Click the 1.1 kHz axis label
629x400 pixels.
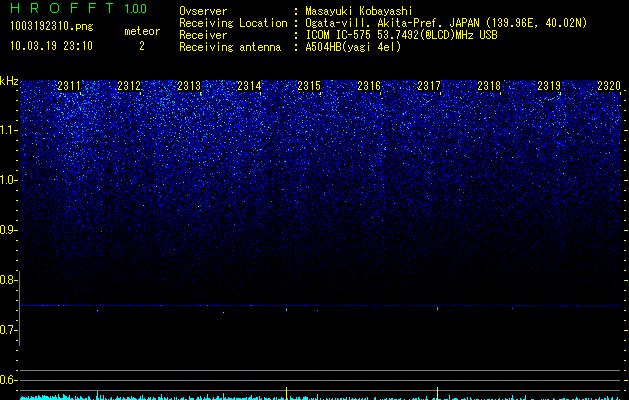pyautogui.click(x=9, y=130)
